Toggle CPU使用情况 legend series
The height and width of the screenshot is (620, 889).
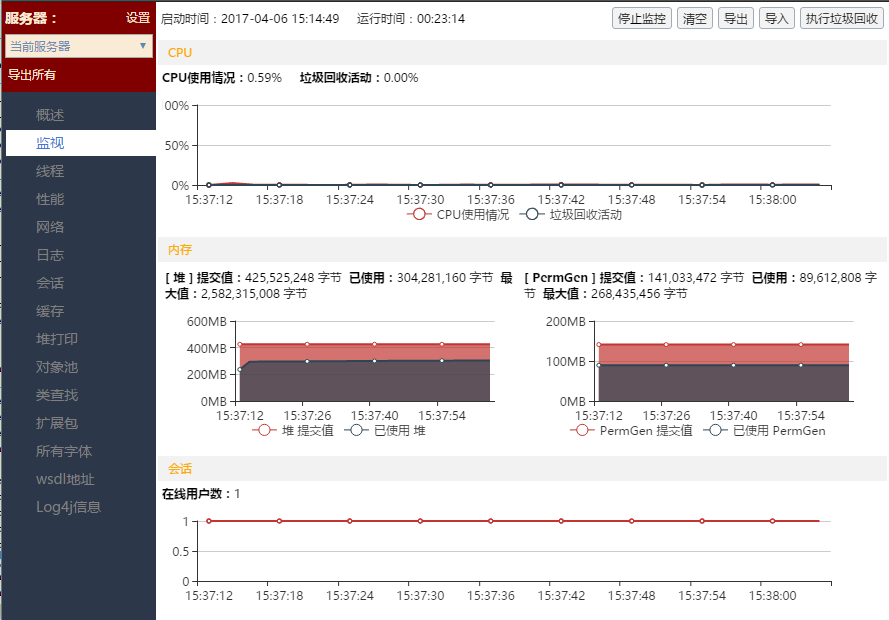459,214
